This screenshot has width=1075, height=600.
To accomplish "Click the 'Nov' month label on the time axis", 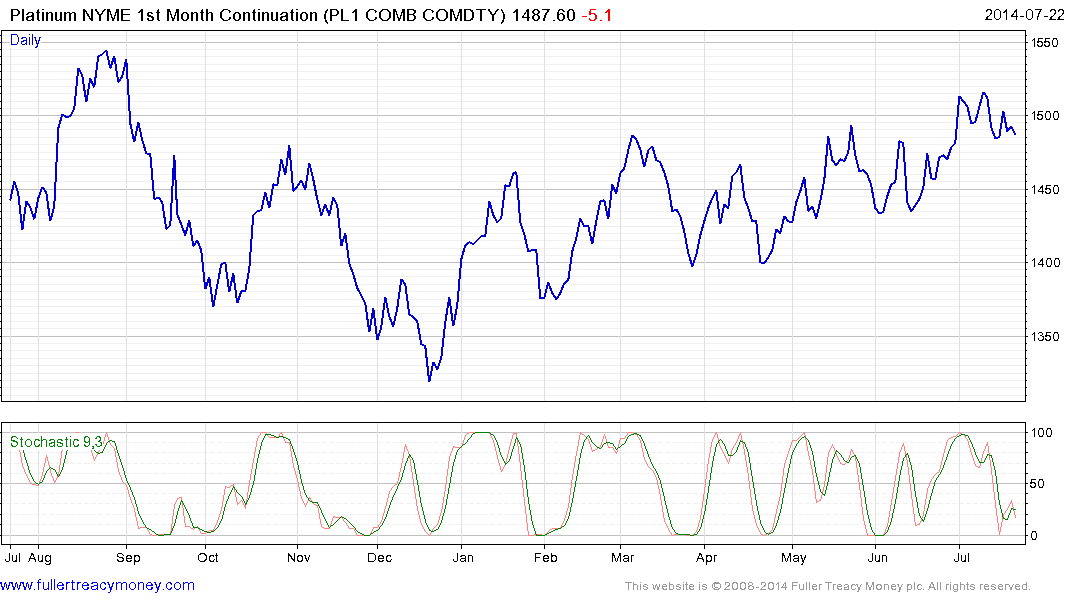I will (299, 558).
